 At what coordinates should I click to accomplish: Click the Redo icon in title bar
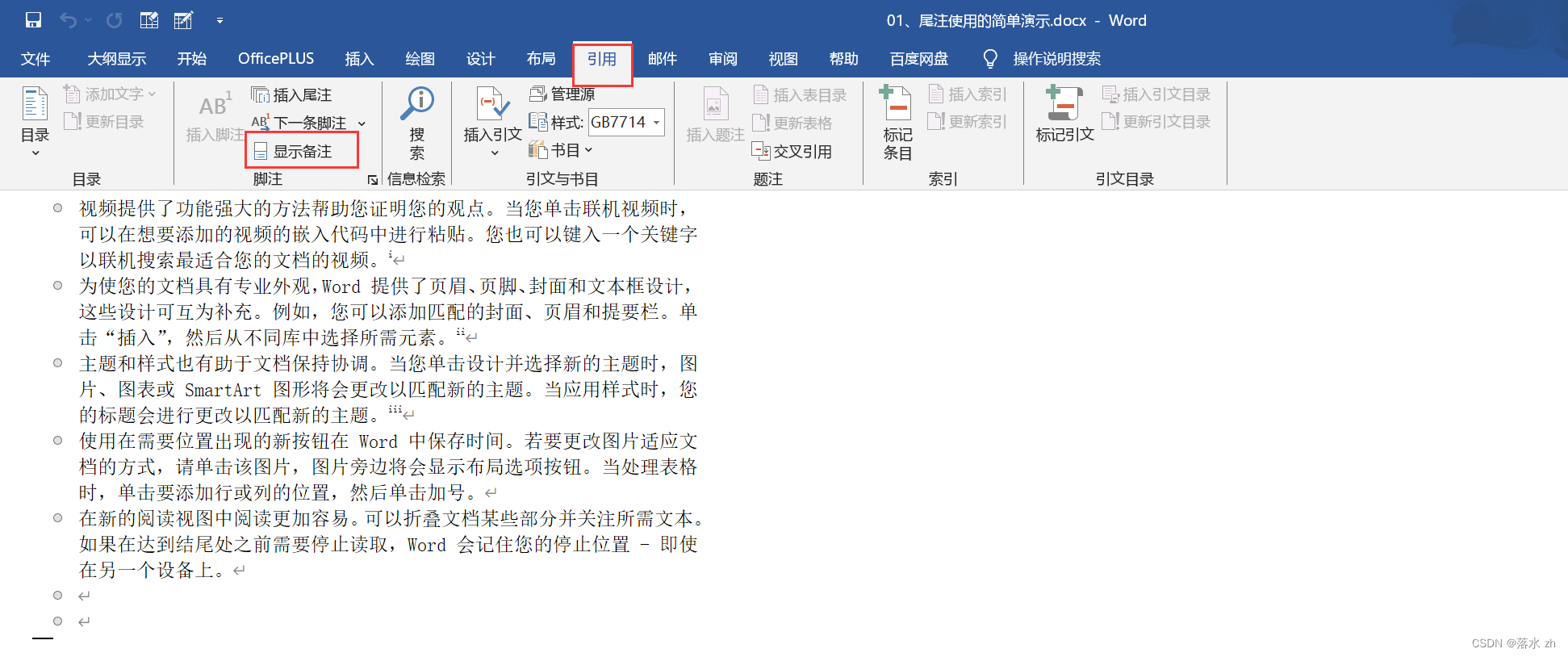pos(115,20)
